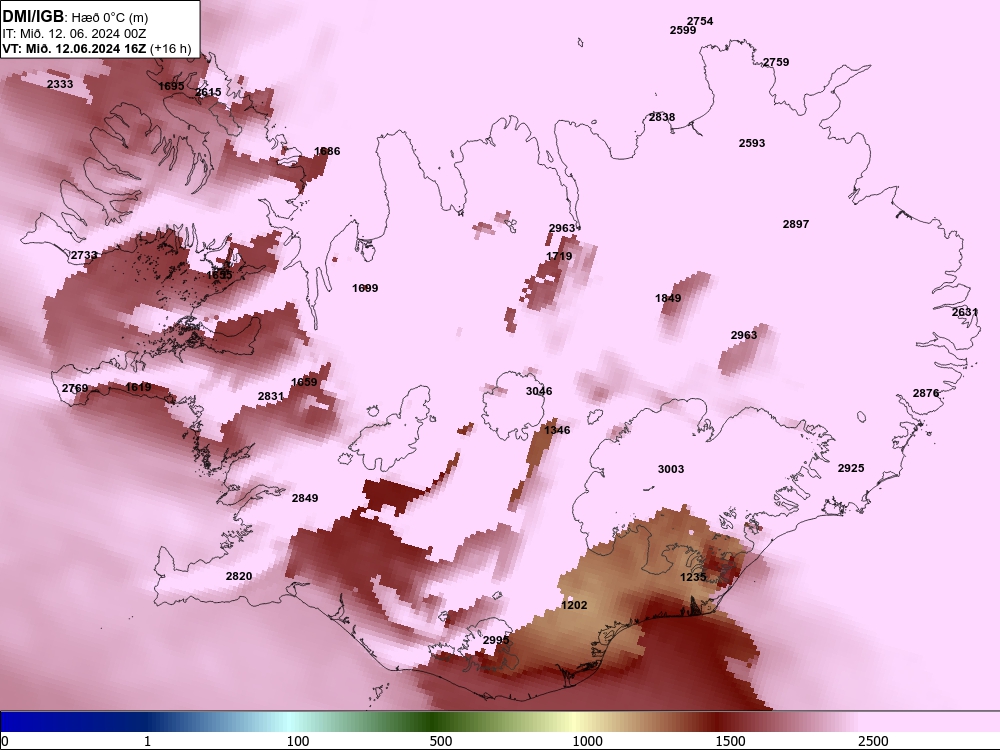Click the valid time line 'VT: Mið. 12.06.2024 16Z'
The width and height of the screenshot is (1000, 750).
pos(74,48)
